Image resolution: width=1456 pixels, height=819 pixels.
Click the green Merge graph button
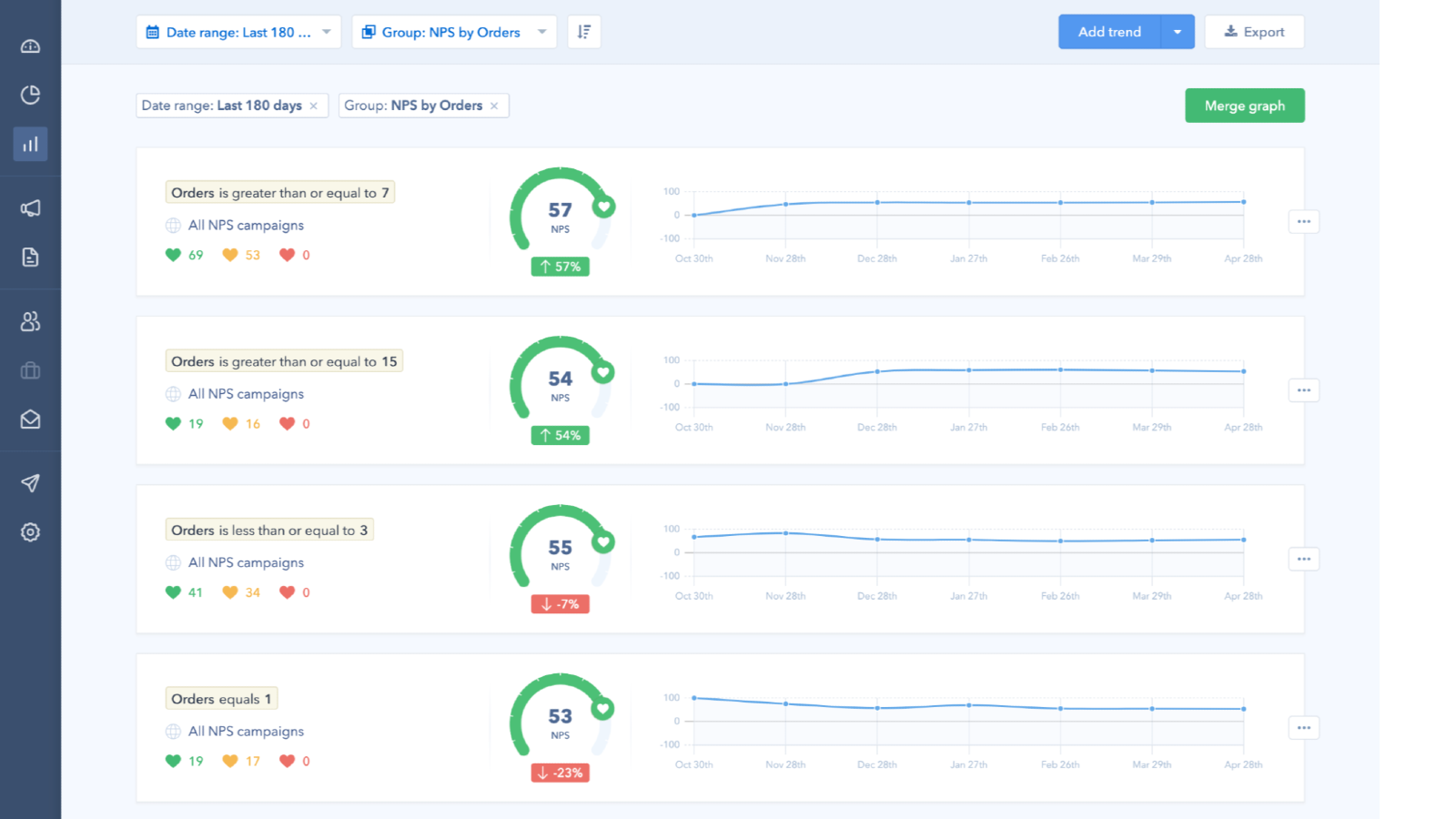pyautogui.click(x=1244, y=106)
